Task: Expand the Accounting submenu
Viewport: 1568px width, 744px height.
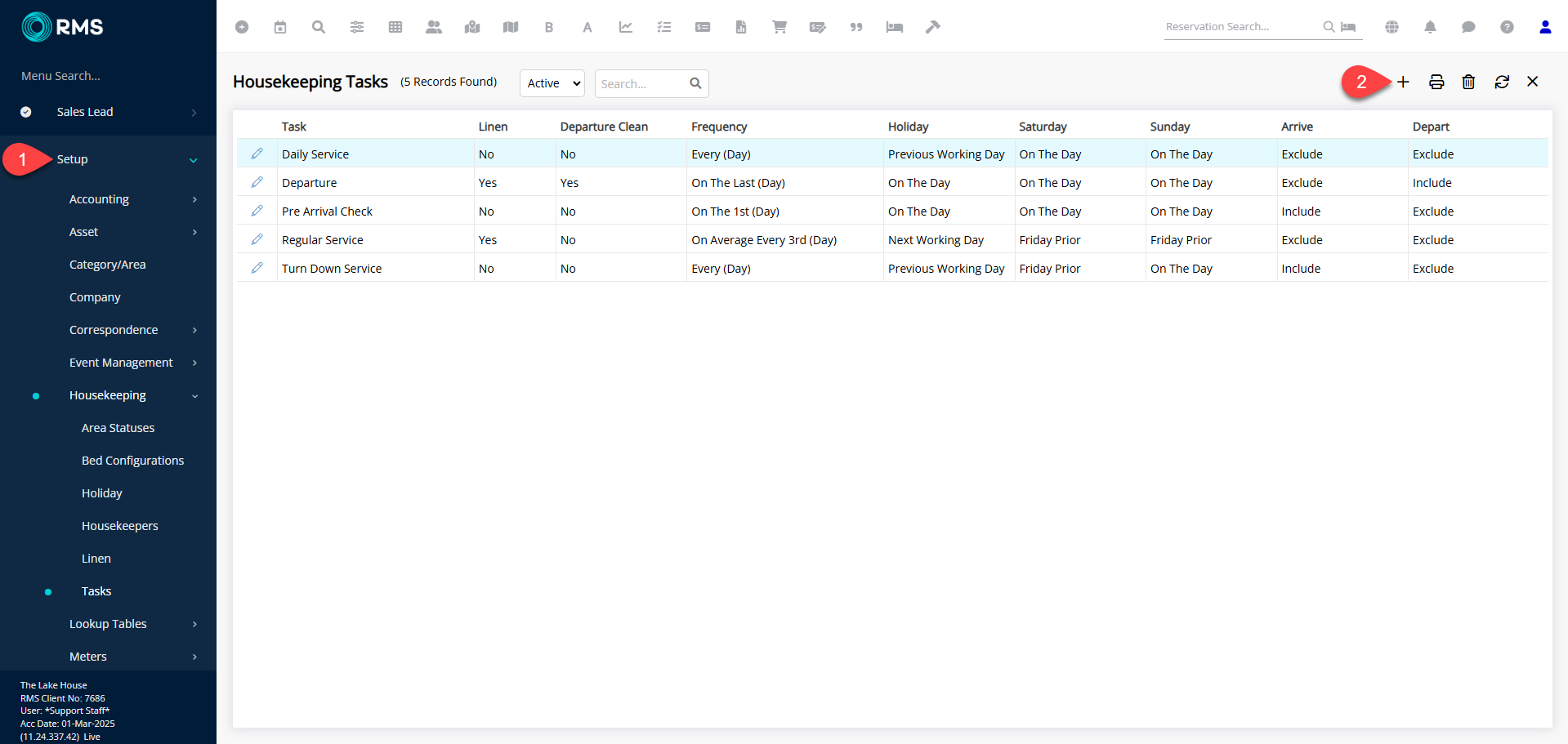Action: coord(194,199)
